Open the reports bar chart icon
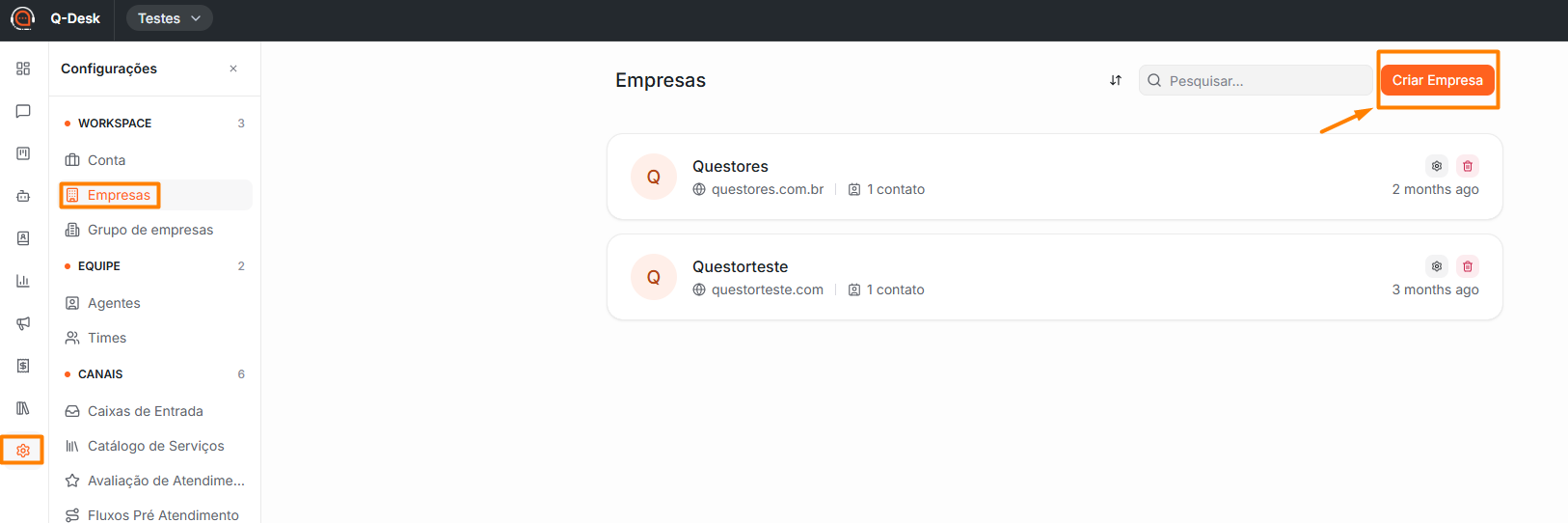This screenshot has width=1568, height=523. (23, 281)
